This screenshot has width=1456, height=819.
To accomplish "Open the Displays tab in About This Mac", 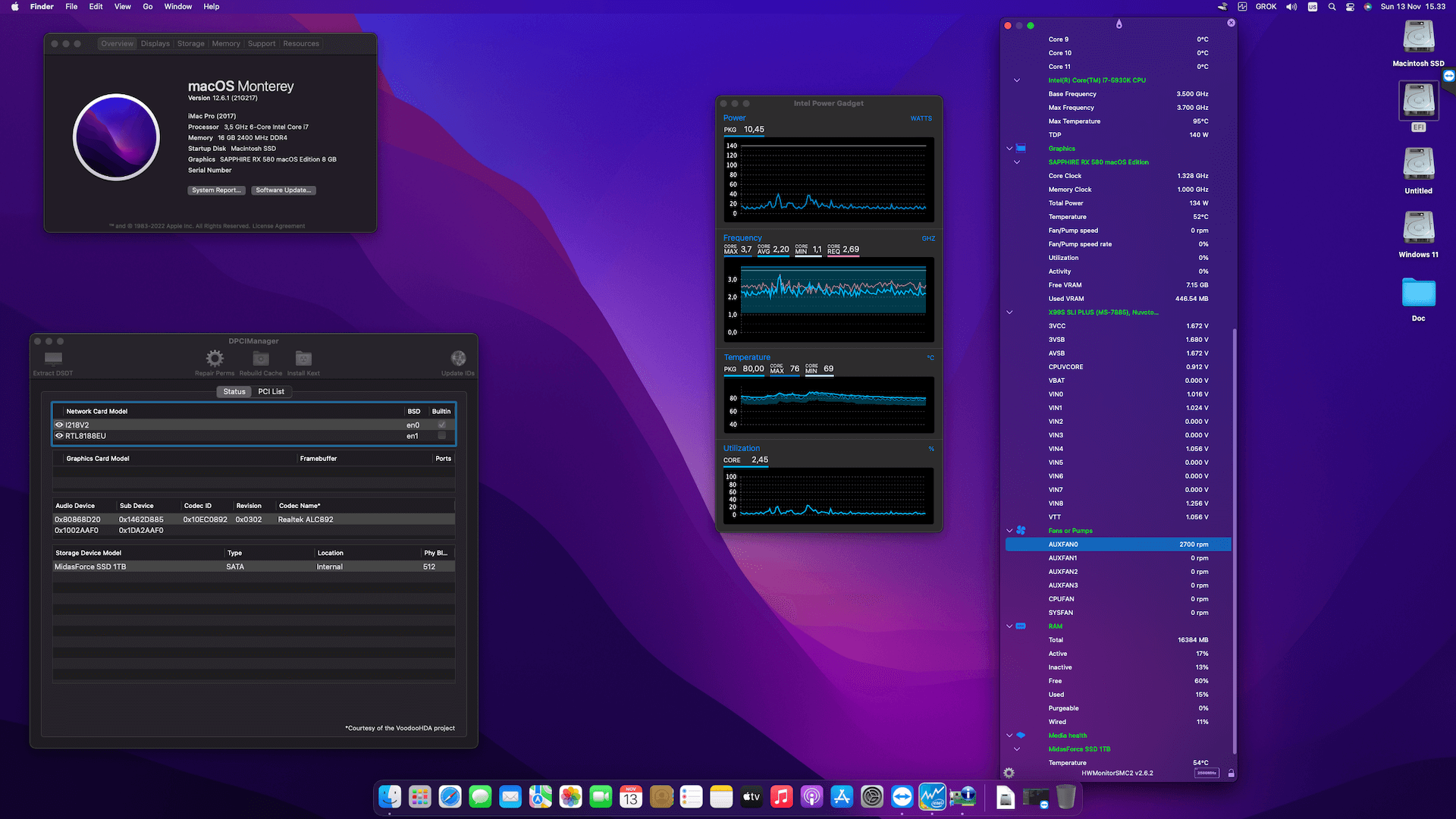I will tap(155, 43).
